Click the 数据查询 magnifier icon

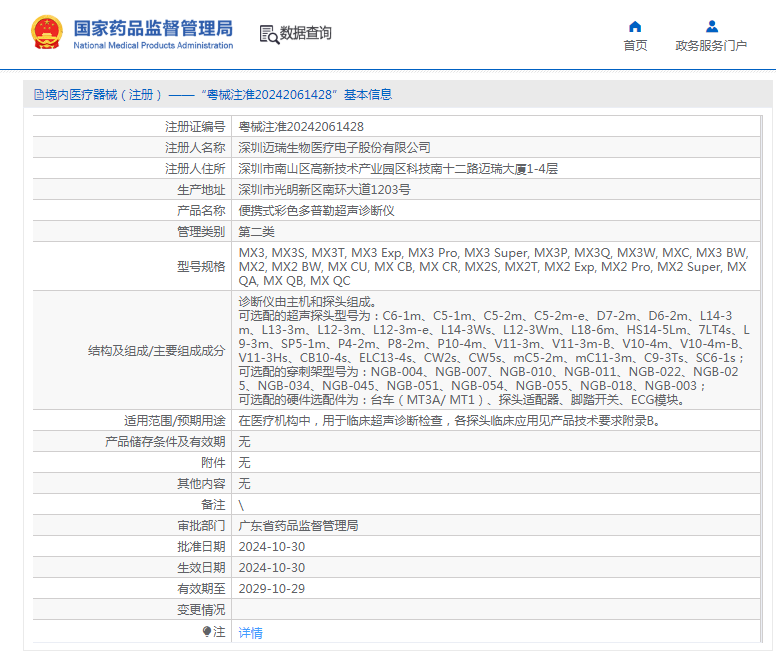[x=269, y=33]
